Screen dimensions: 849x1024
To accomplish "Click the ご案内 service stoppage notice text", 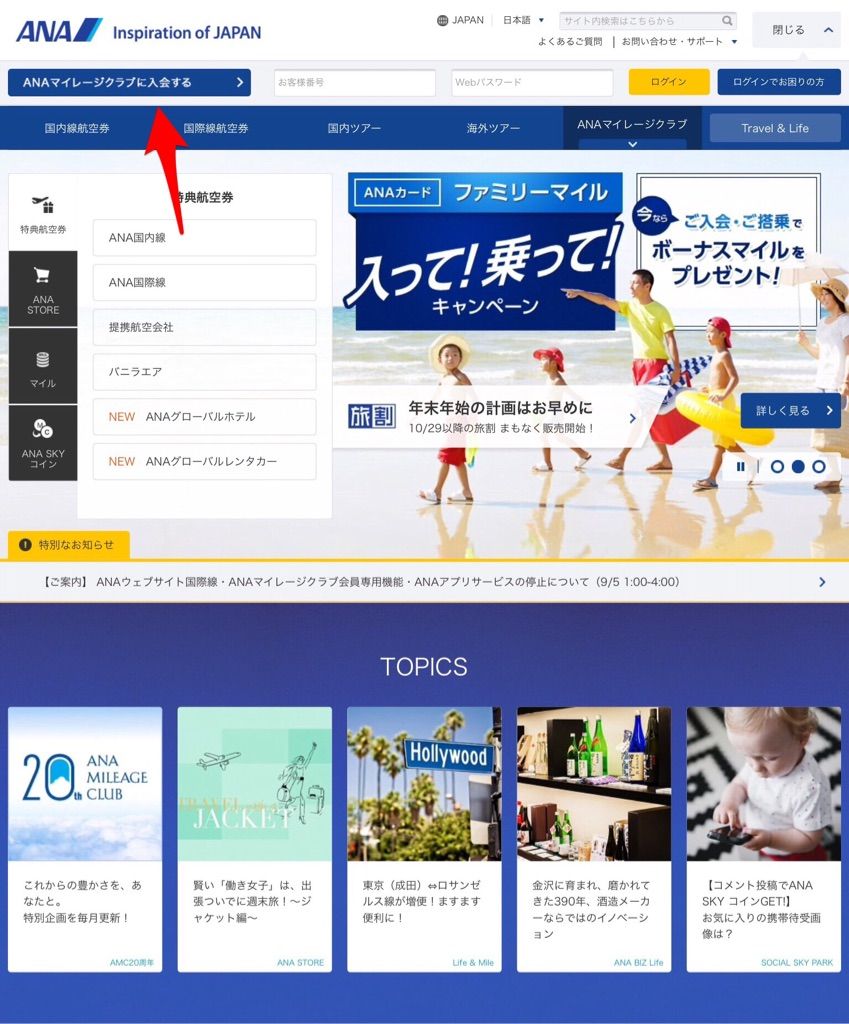I will [361, 582].
